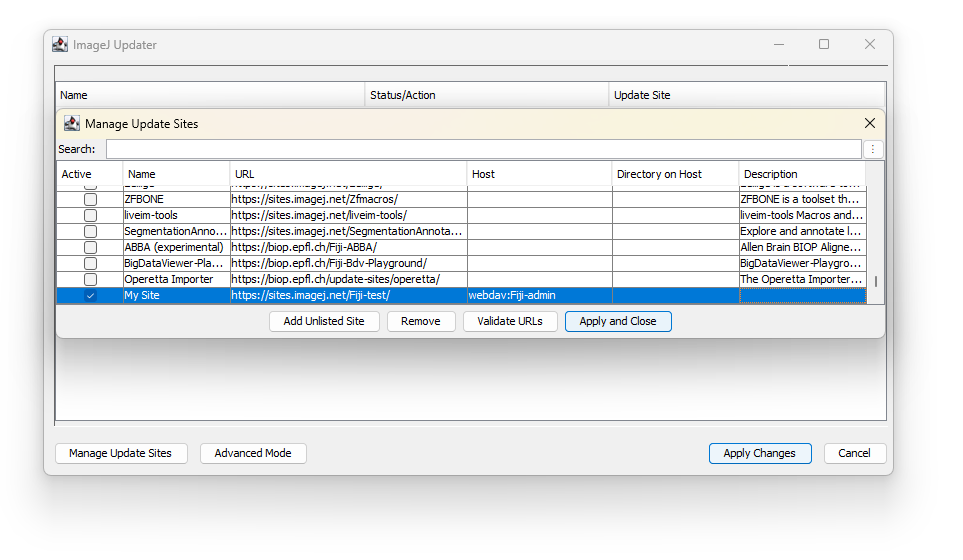Viewport: 963px width, 560px height.
Task: Click 'liveim-tools Macros and...' description
Action: coord(803,216)
